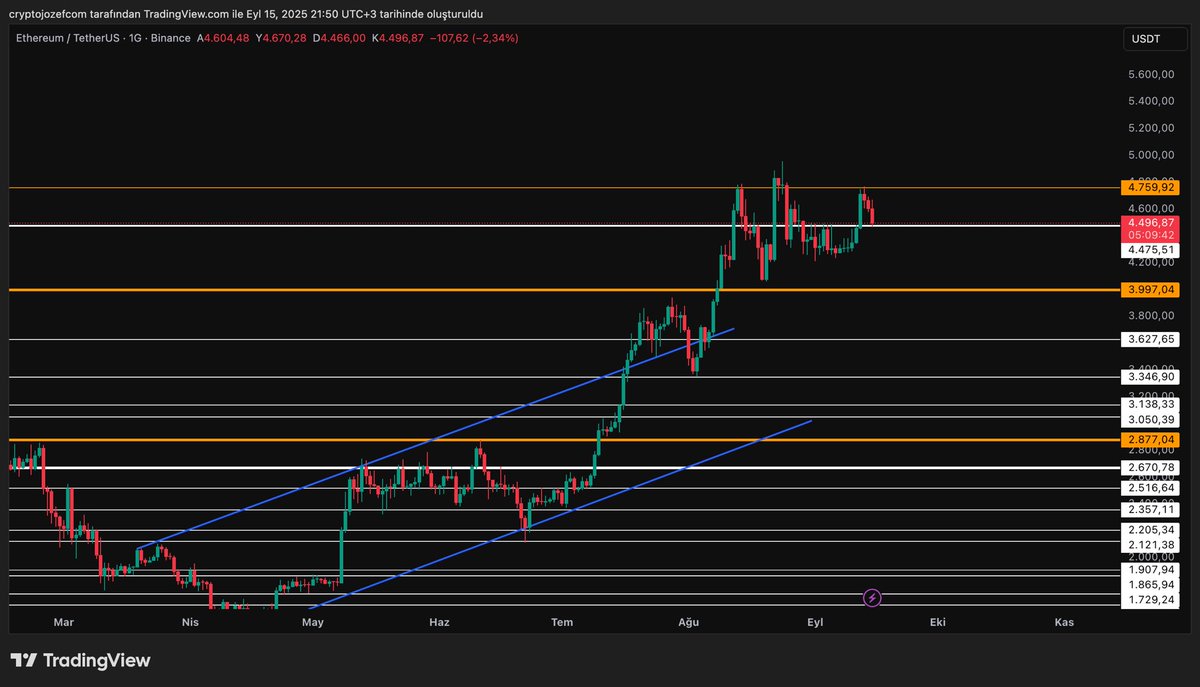This screenshot has height=687, width=1200.
Task: Click the cryptojozefcom attribution header text
Action: pyautogui.click(x=246, y=14)
